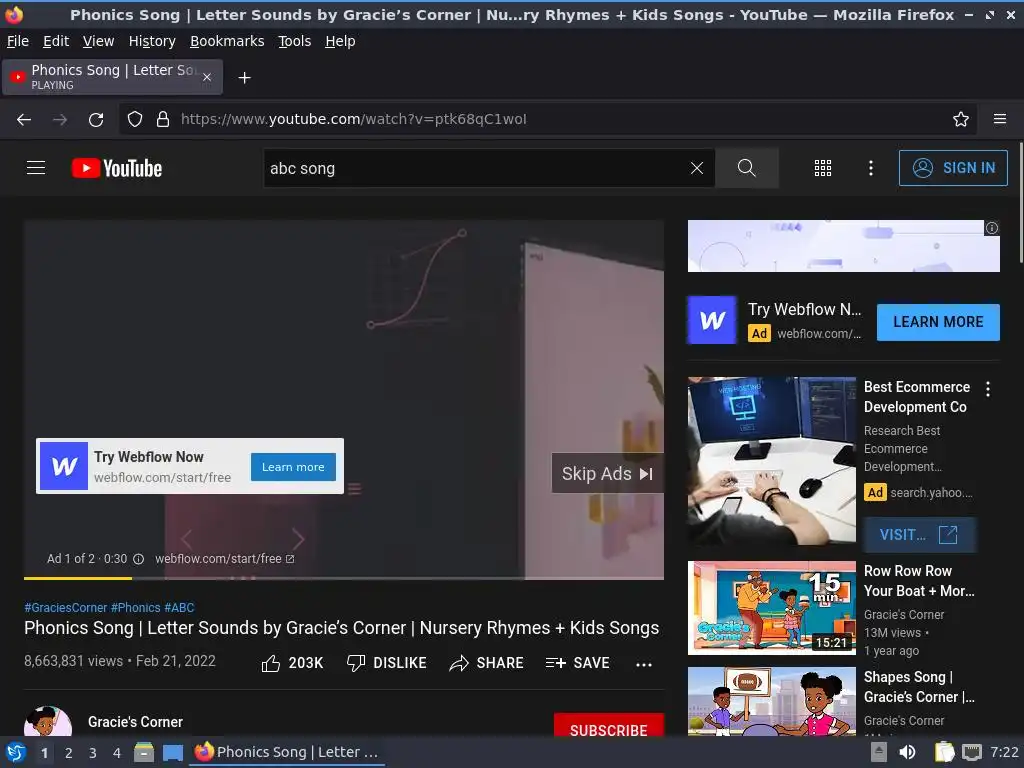Open a new browser tab
Image resolution: width=1024 pixels, height=768 pixels.
244,78
